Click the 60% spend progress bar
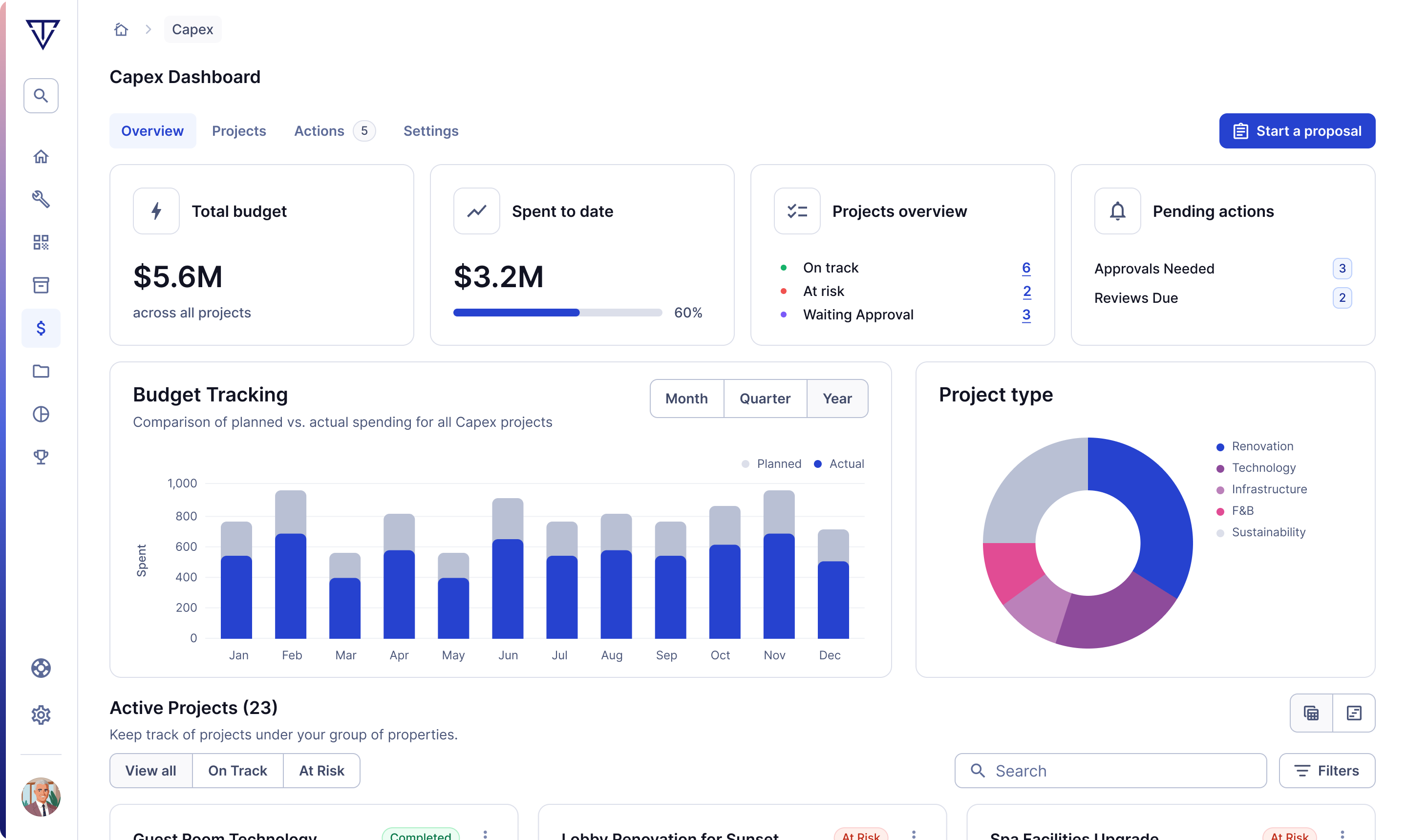1407x840 pixels. [x=558, y=312]
